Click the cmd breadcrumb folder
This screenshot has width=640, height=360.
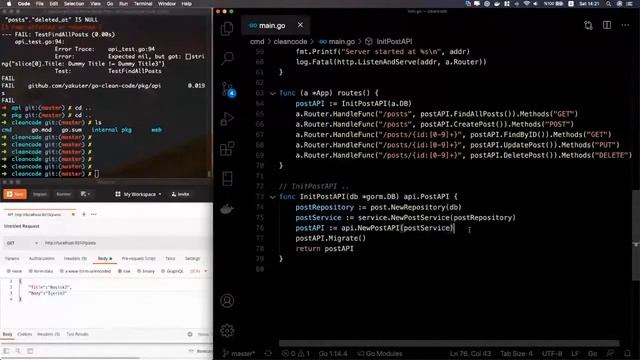click(x=257, y=41)
